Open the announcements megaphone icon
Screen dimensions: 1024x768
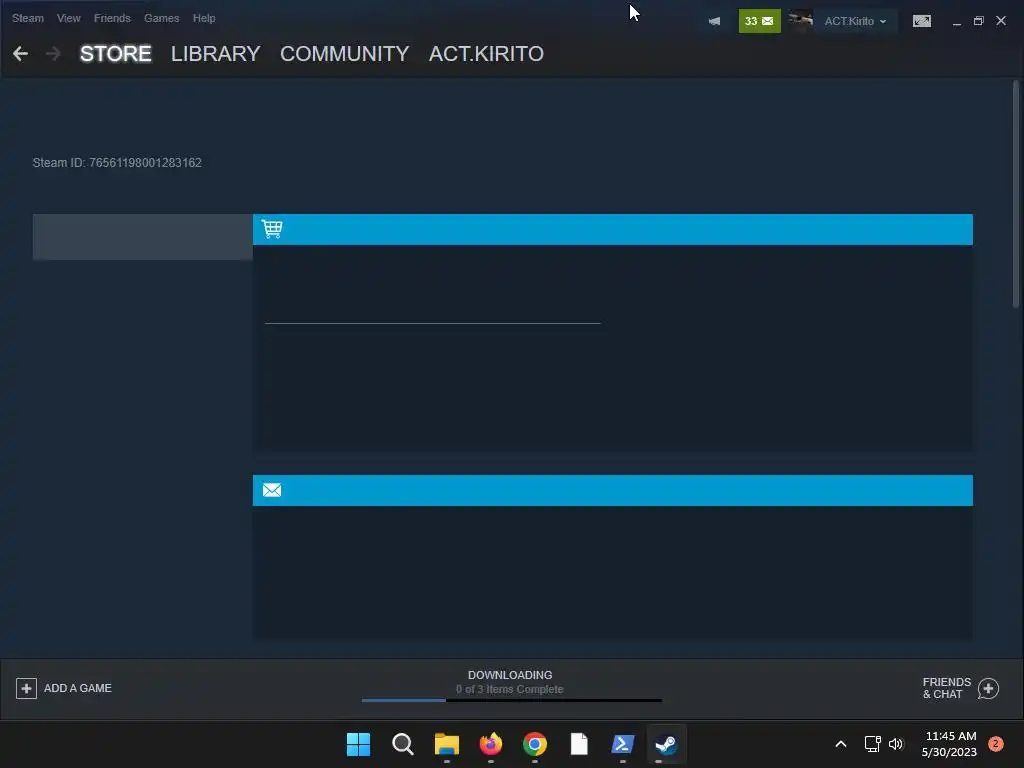pyautogui.click(x=714, y=21)
